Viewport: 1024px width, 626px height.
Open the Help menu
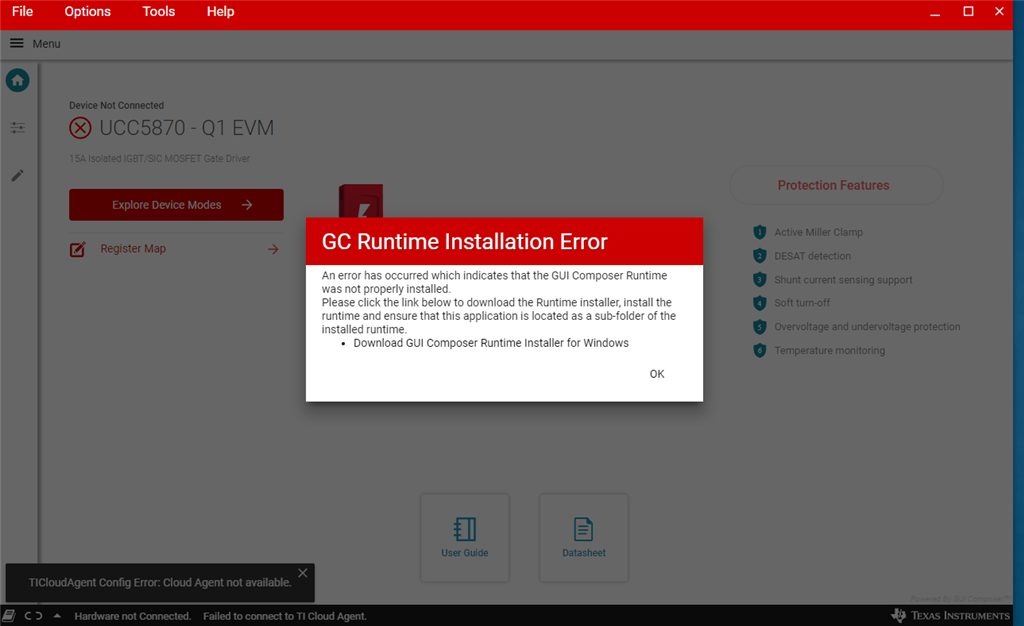click(221, 12)
